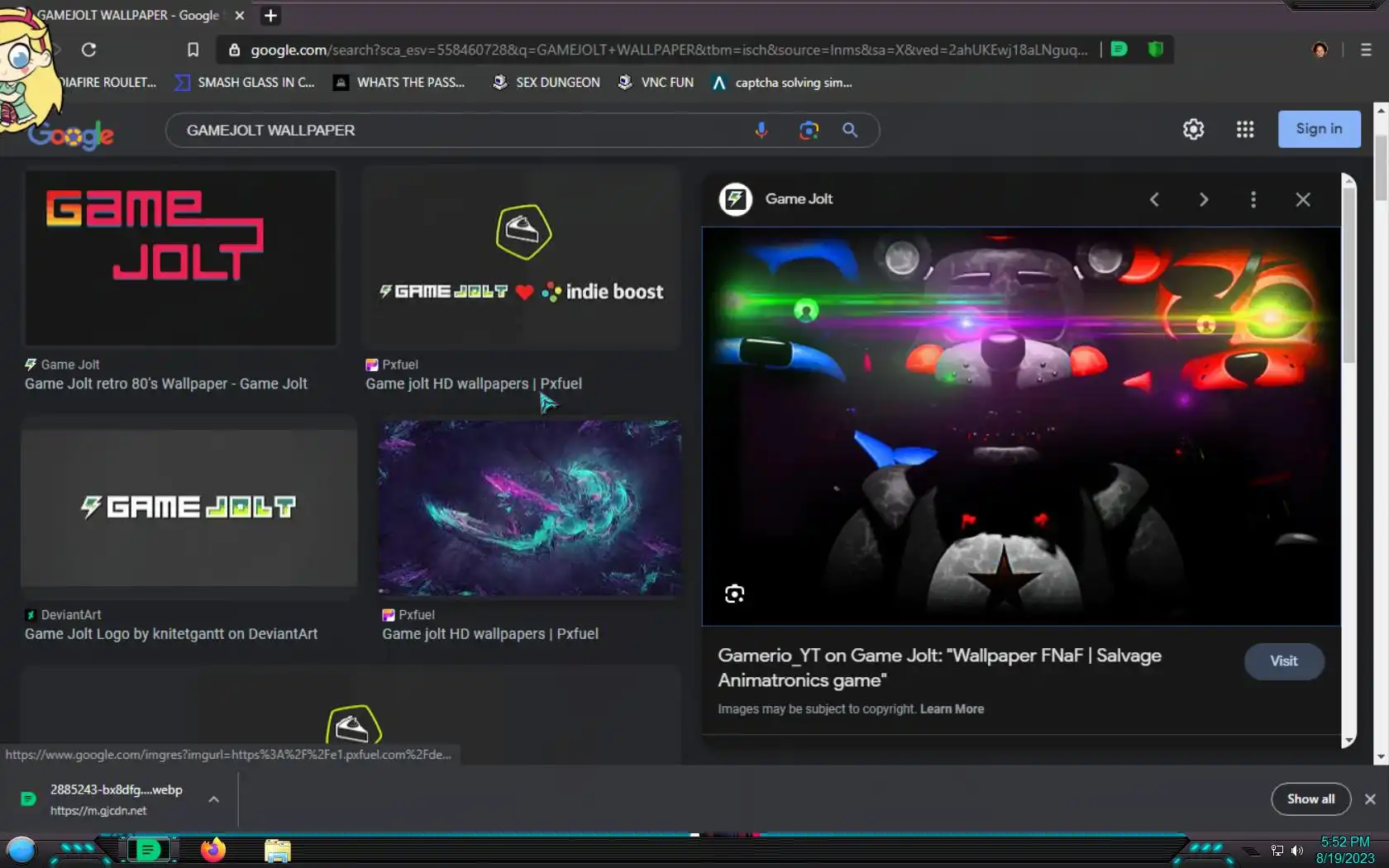Open the Start menu orb
The height and width of the screenshot is (868, 1389).
pos(21,850)
